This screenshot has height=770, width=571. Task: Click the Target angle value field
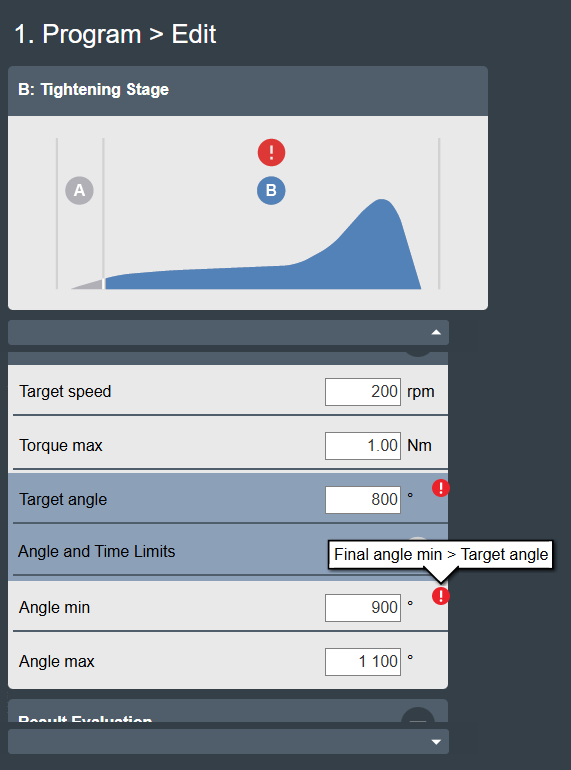363,500
